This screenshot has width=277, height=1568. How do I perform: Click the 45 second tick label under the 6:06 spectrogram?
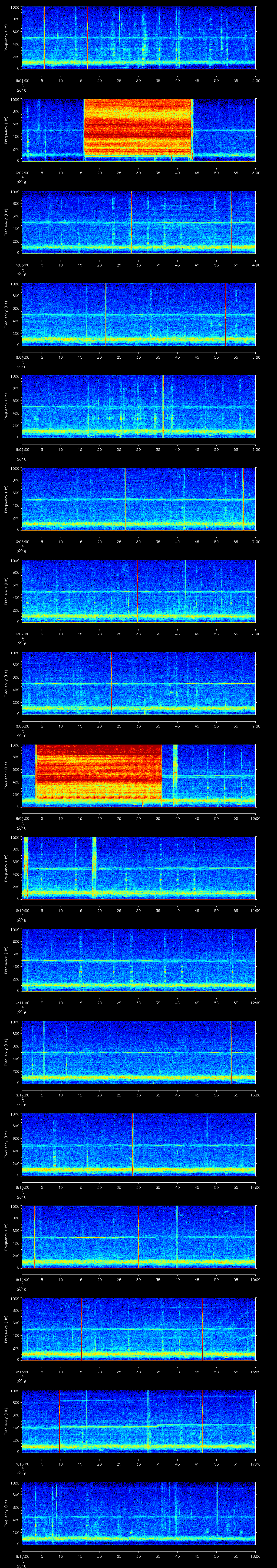(x=197, y=542)
